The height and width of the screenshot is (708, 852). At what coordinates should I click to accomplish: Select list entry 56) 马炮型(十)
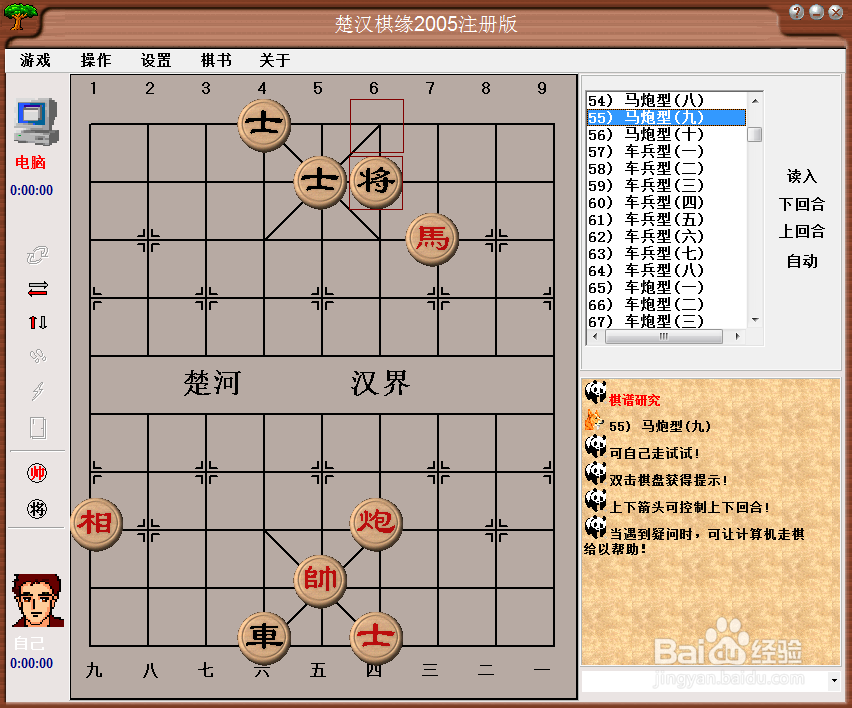point(666,134)
